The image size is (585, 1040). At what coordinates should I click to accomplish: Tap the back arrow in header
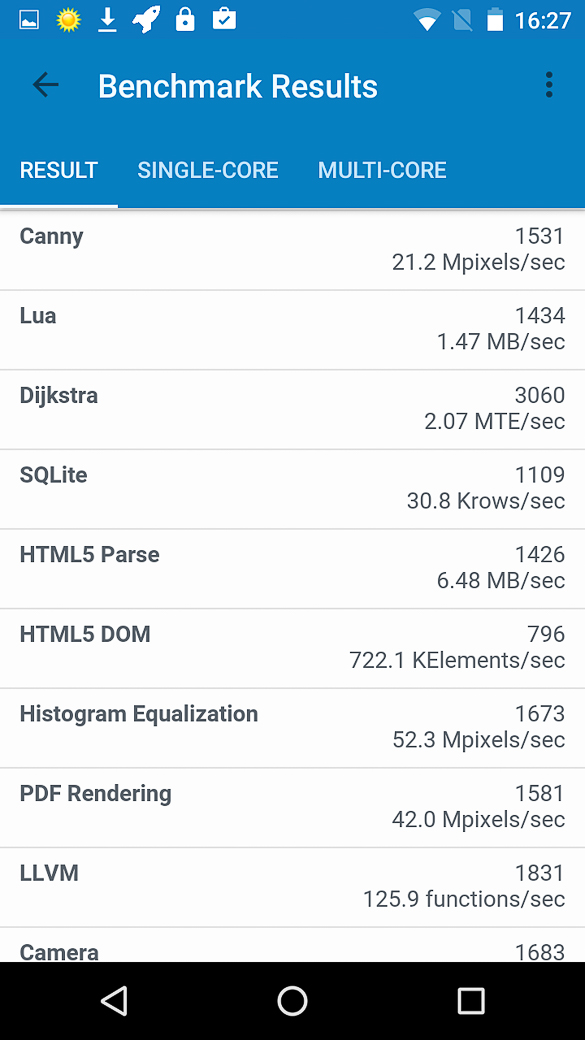coord(46,86)
